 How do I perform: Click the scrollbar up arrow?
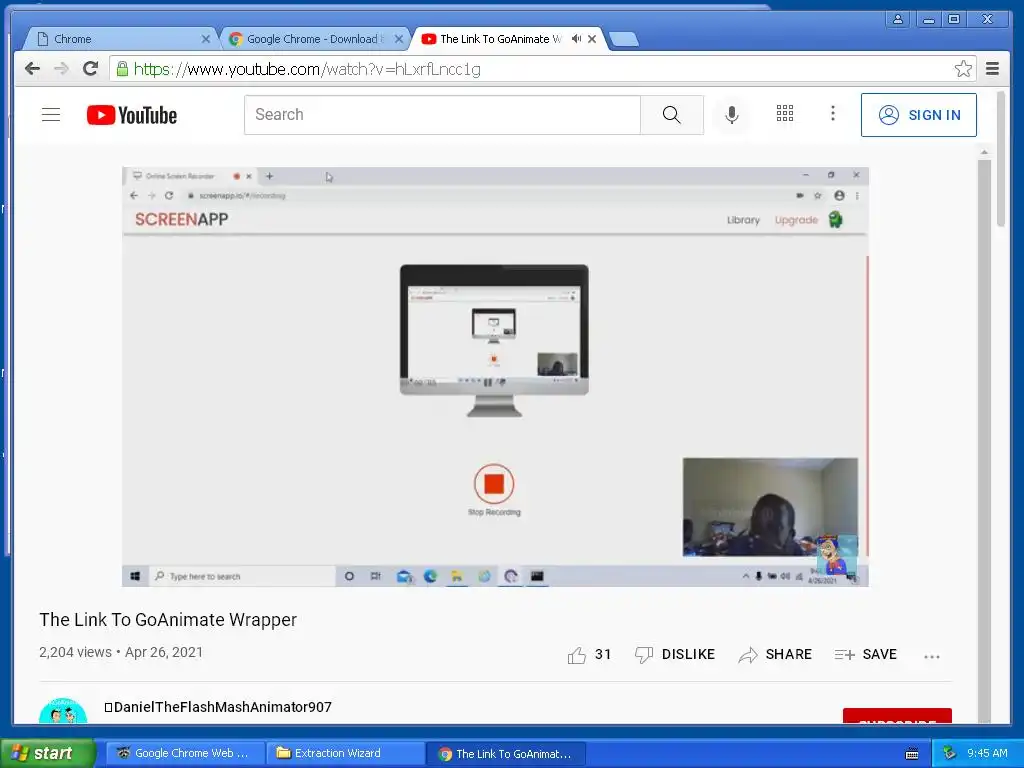pos(984,152)
